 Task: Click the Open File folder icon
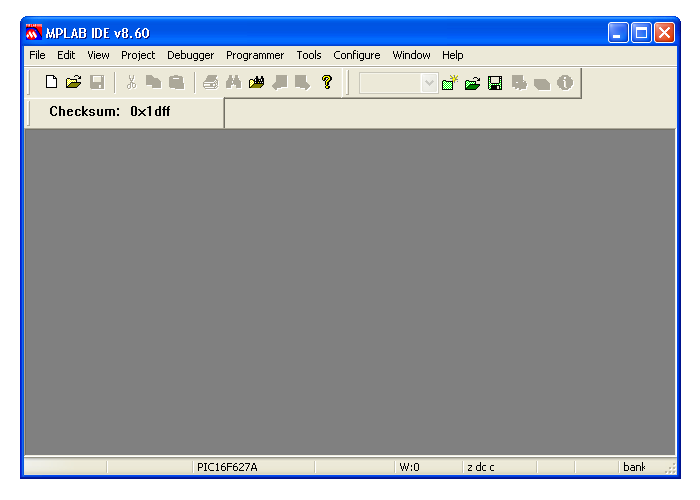click(x=73, y=83)
